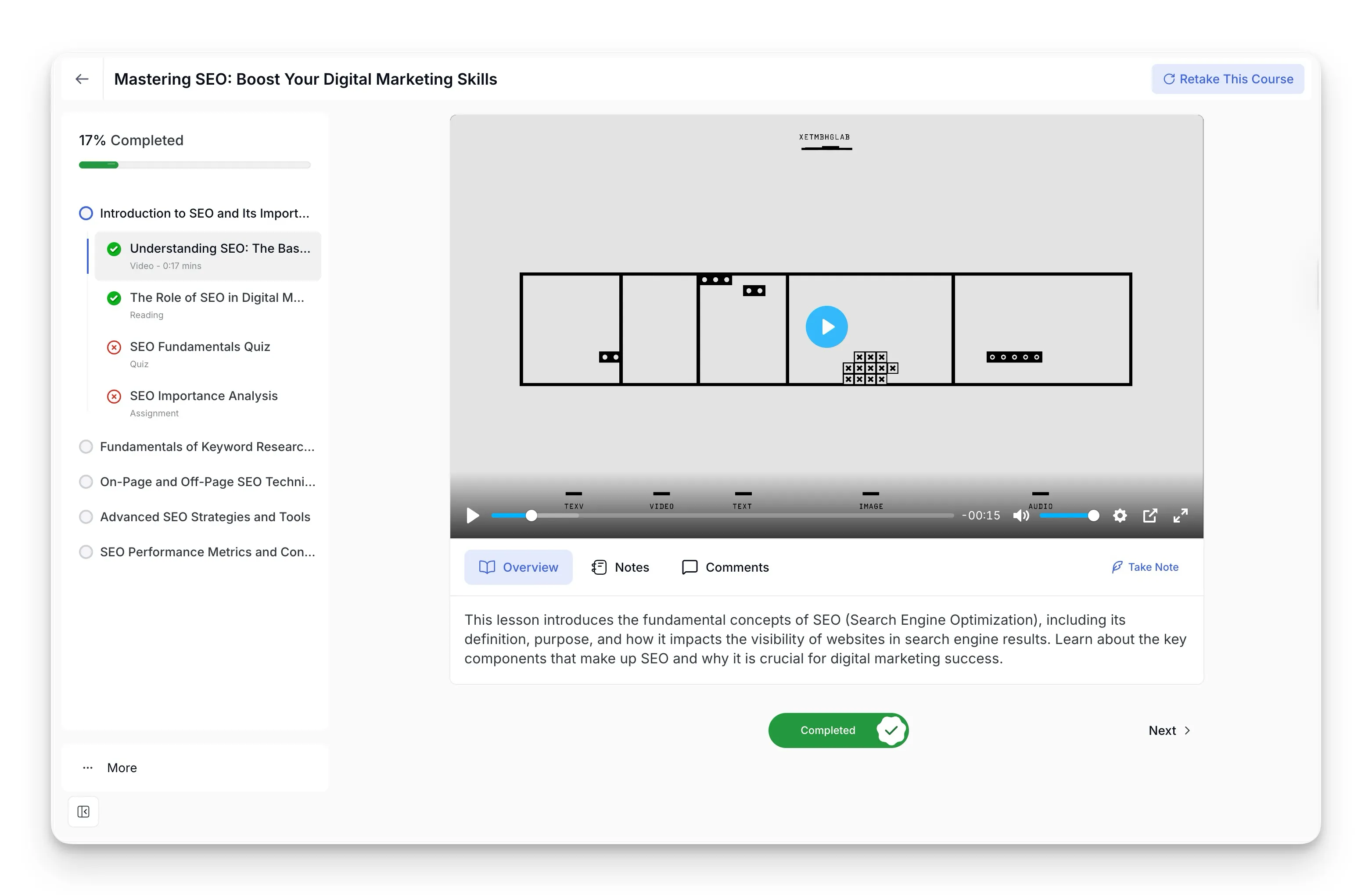Click the Take Note pen link
Screen dimensions: 1372x895
1145,567
